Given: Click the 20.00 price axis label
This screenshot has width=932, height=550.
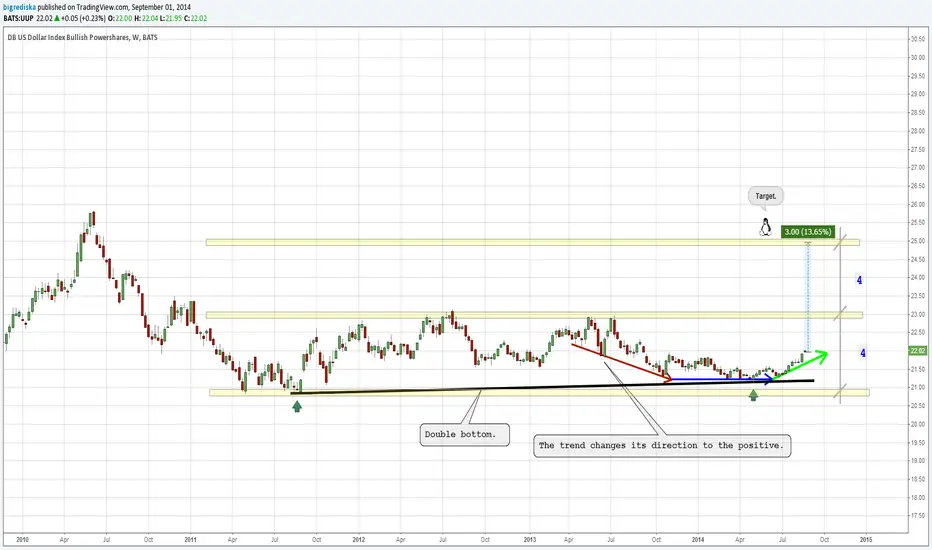Looking at the screenshot, I should click(918, 425).
